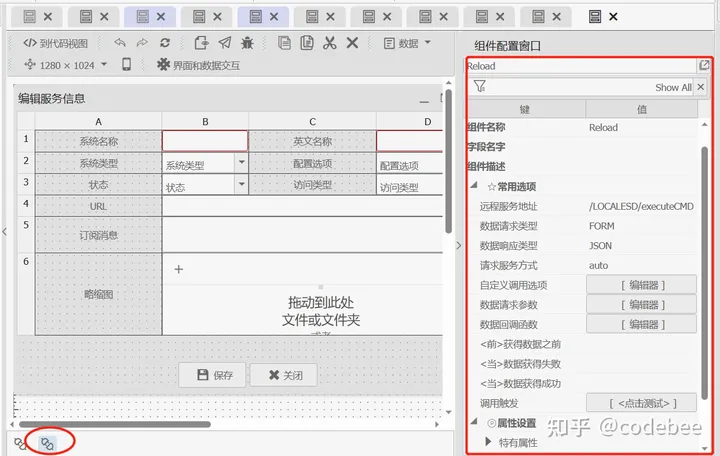Click the paper plane send icon
Screen dimensions: 720x456
point(224,43)
